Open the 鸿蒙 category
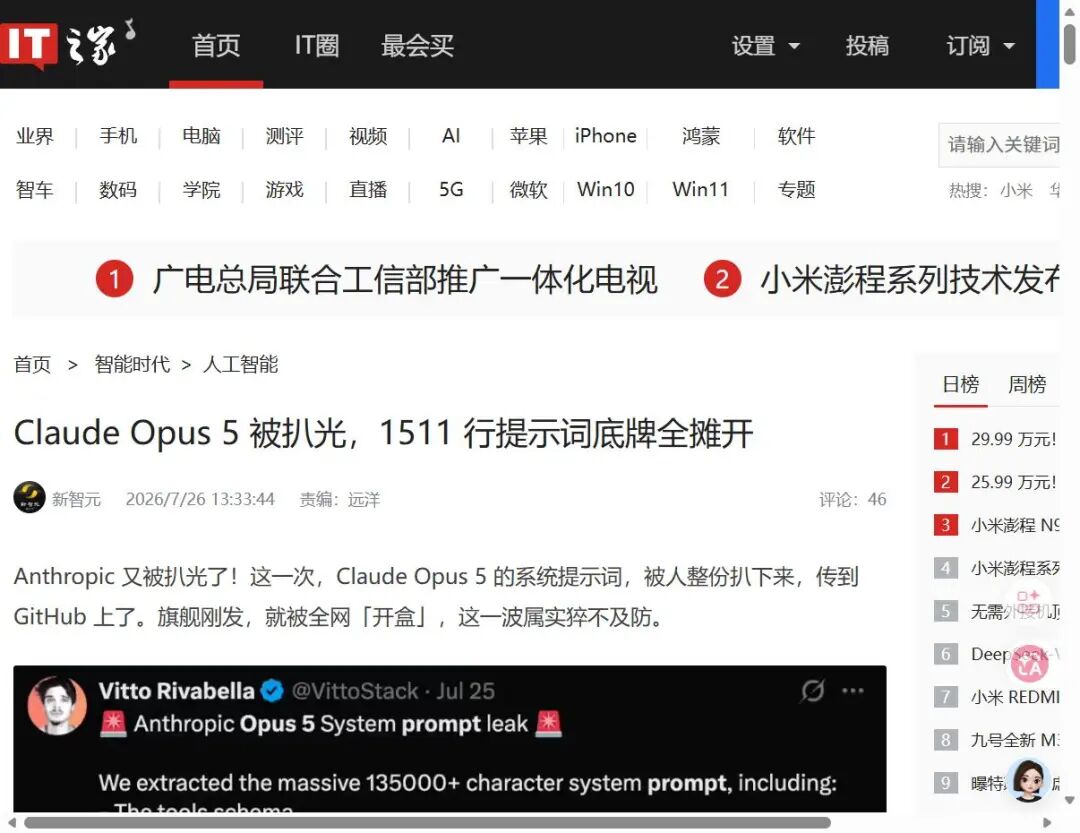 click(x=700, y=136)
